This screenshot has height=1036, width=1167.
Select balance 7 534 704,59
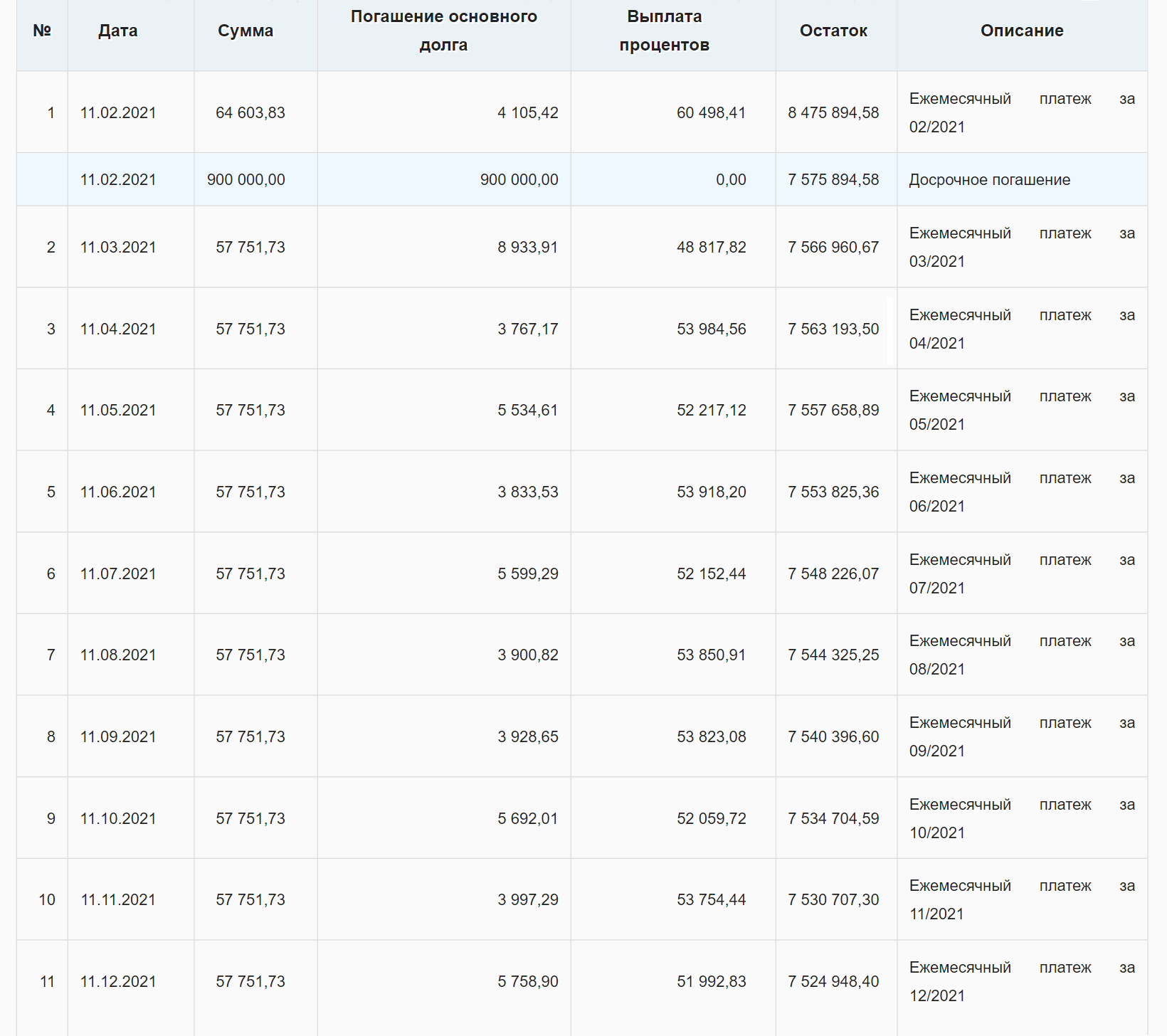[x=833, y=818]
